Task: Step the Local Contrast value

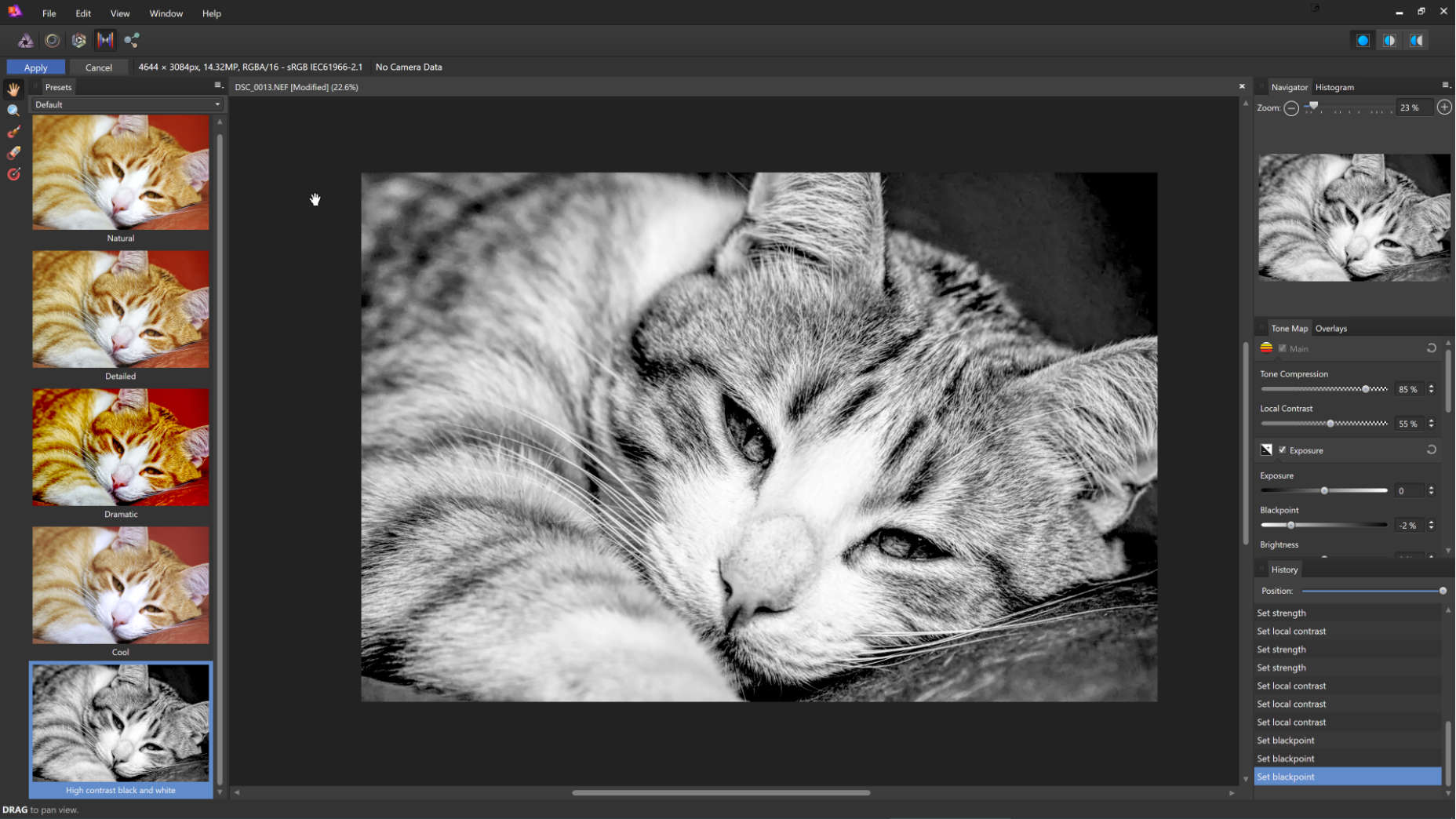Action: click(1431, 424)
